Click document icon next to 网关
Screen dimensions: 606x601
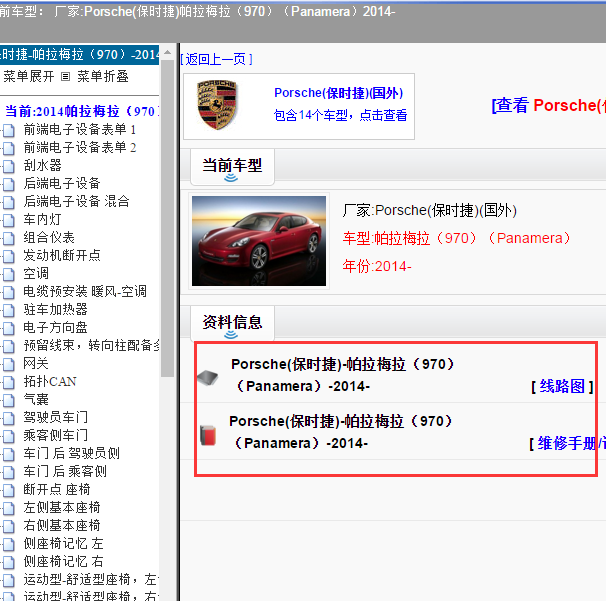click(9, 364)
